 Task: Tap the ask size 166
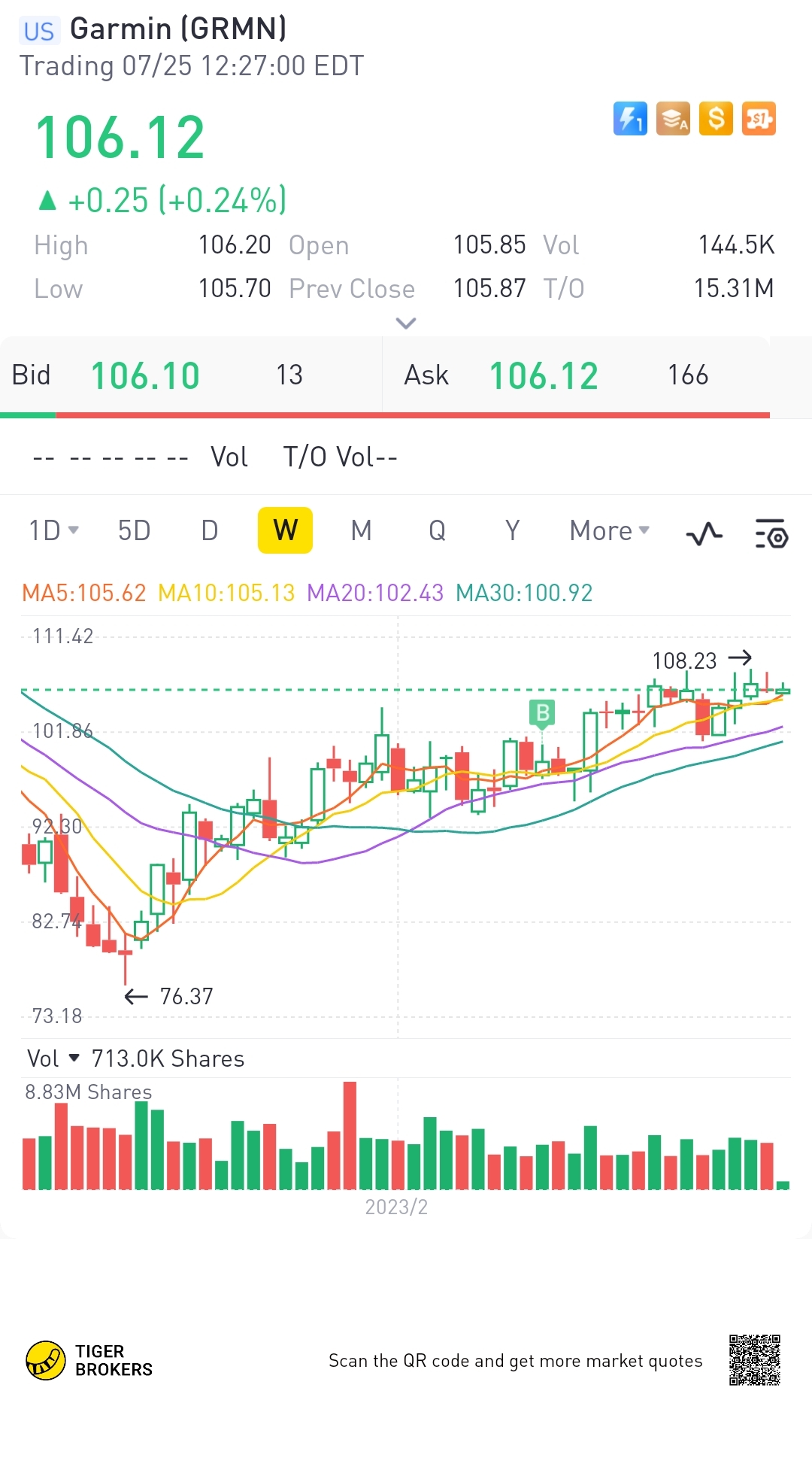pos(688,375)
